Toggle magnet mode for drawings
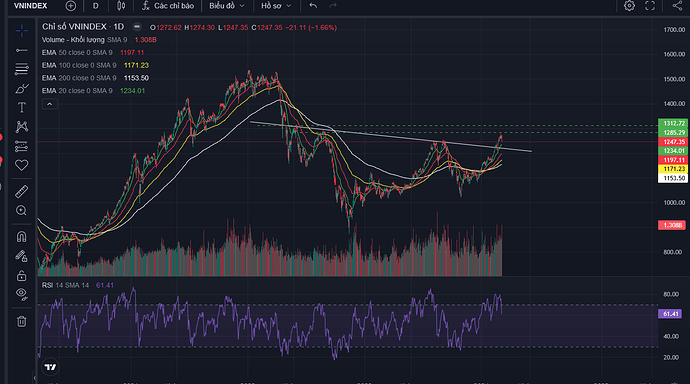 pos(22,237)
